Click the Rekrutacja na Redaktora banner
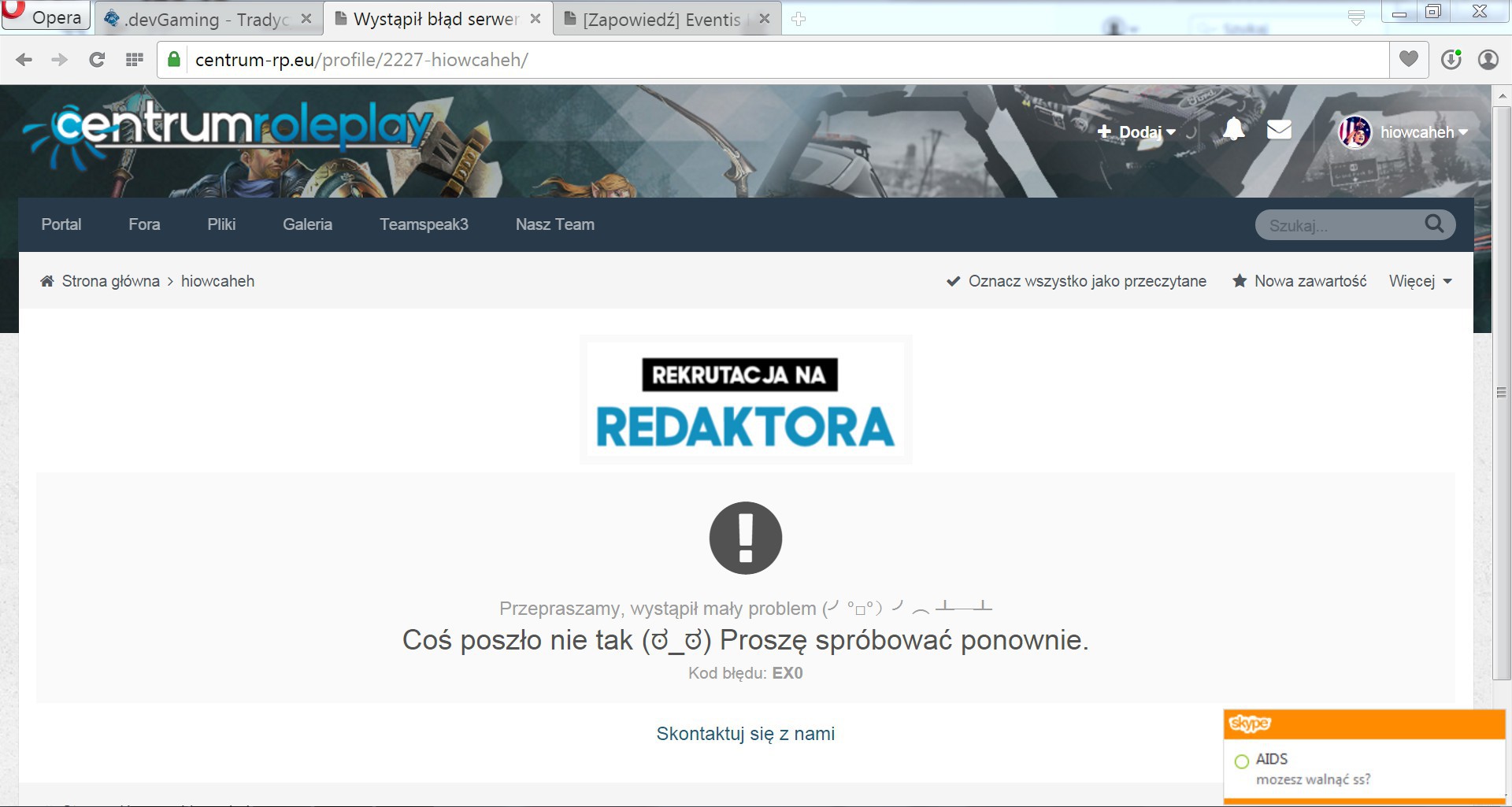Screen dimensions: 1512x807 (x=745, y=400)
